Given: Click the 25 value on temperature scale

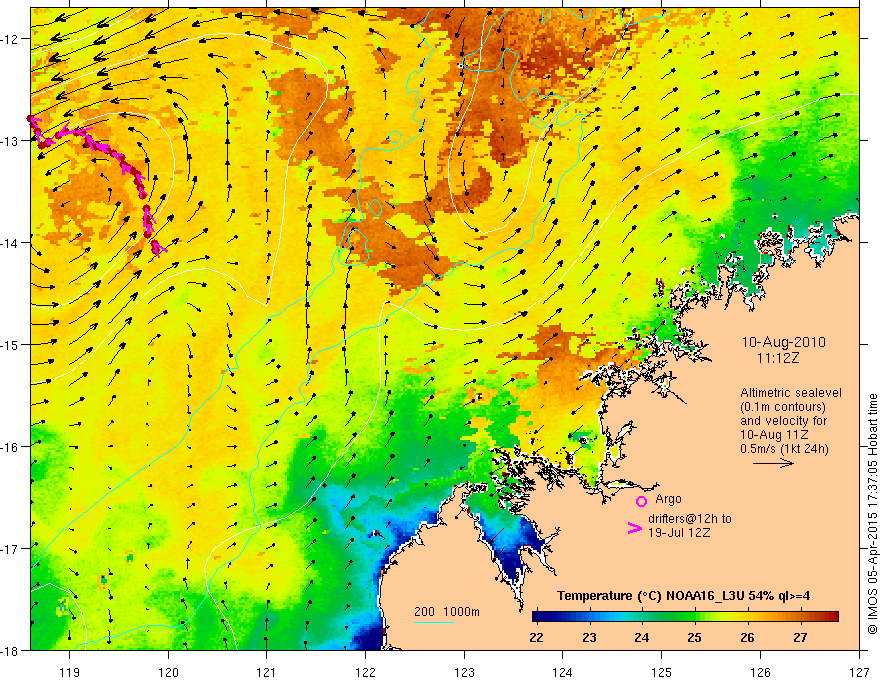Looking at the screenshot, I should (x=694, y=637).
